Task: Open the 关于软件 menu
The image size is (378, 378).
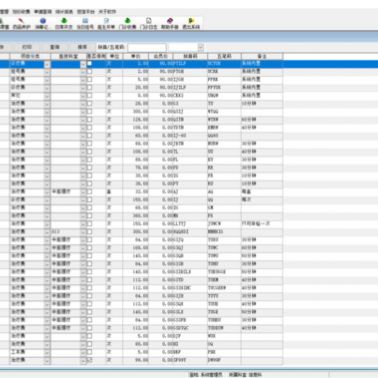Action: (107, 12)
